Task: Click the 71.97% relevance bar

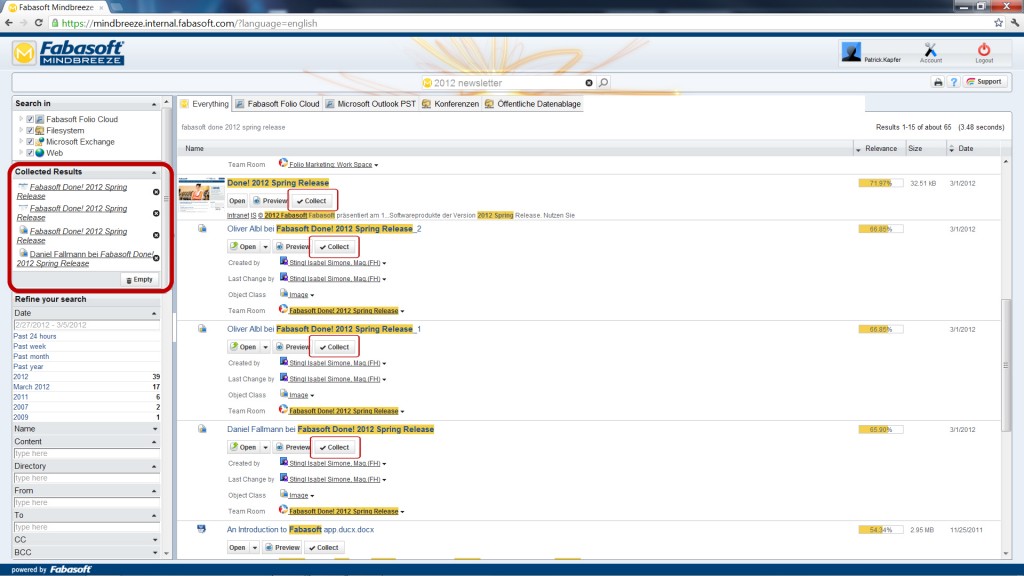Action: click(x=880, y=184)
